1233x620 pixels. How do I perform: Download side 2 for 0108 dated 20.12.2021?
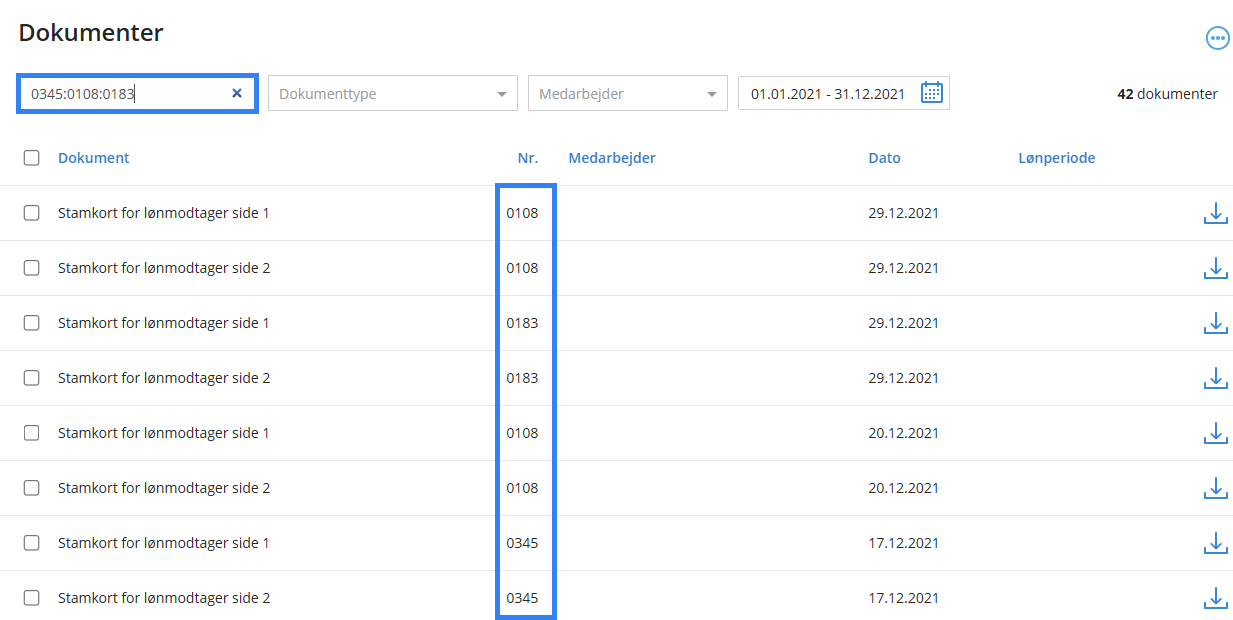[1215, 488]
